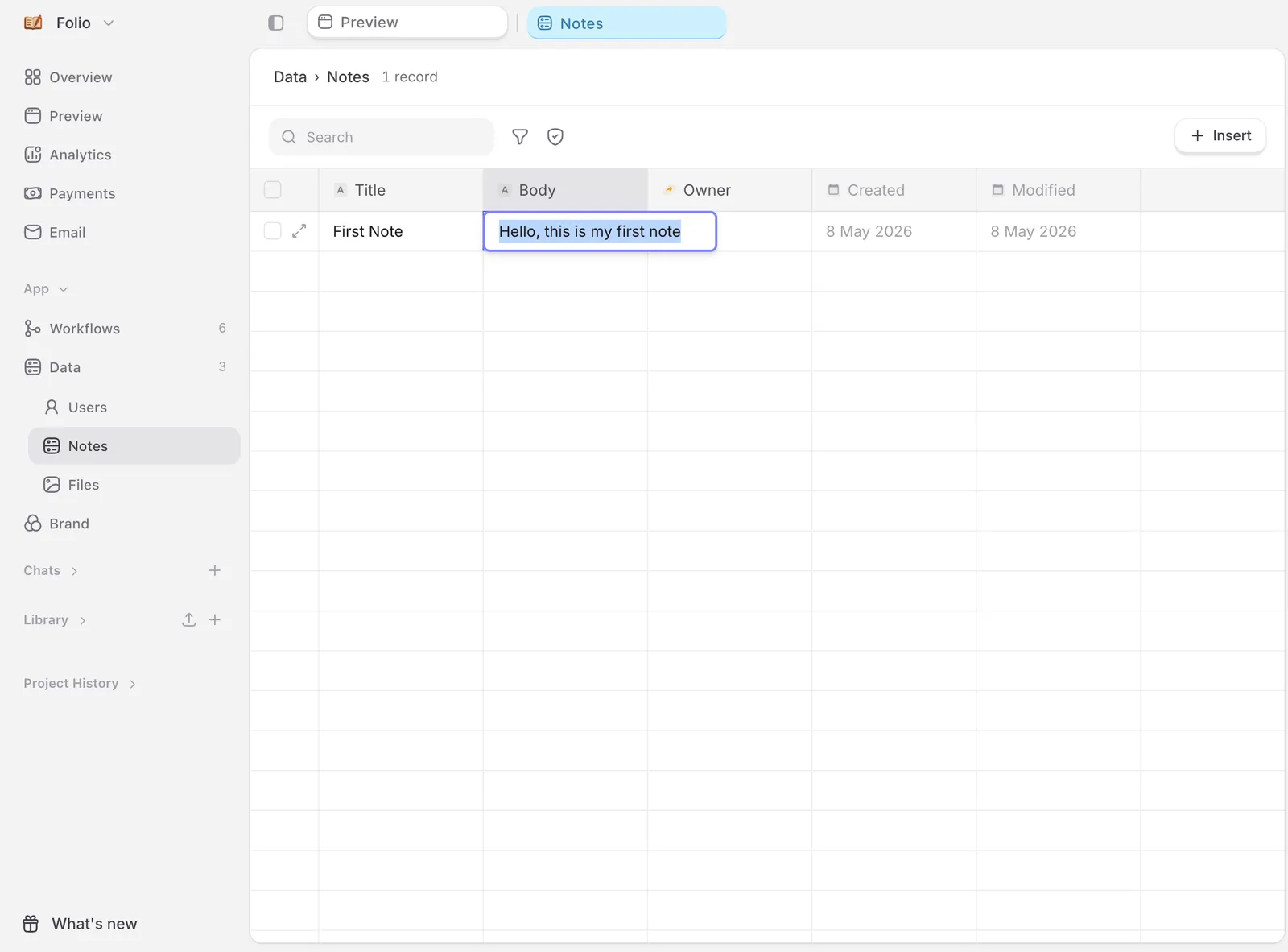Image resolution: width=1288 pixels, height=952 pixels.
Task: Open the Brand section
Action: pyautogui.click(x=69, y=524)
